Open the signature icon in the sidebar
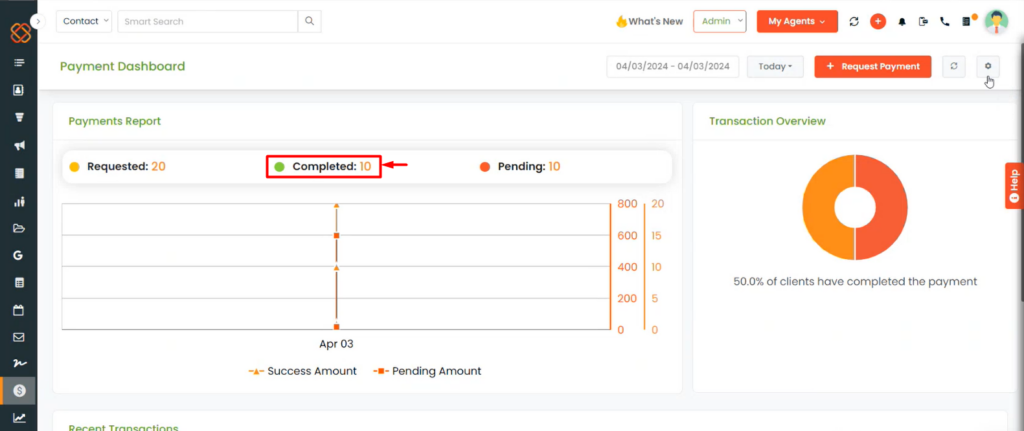The height and width of the screenshot is (431, 1024). (19, 363)
